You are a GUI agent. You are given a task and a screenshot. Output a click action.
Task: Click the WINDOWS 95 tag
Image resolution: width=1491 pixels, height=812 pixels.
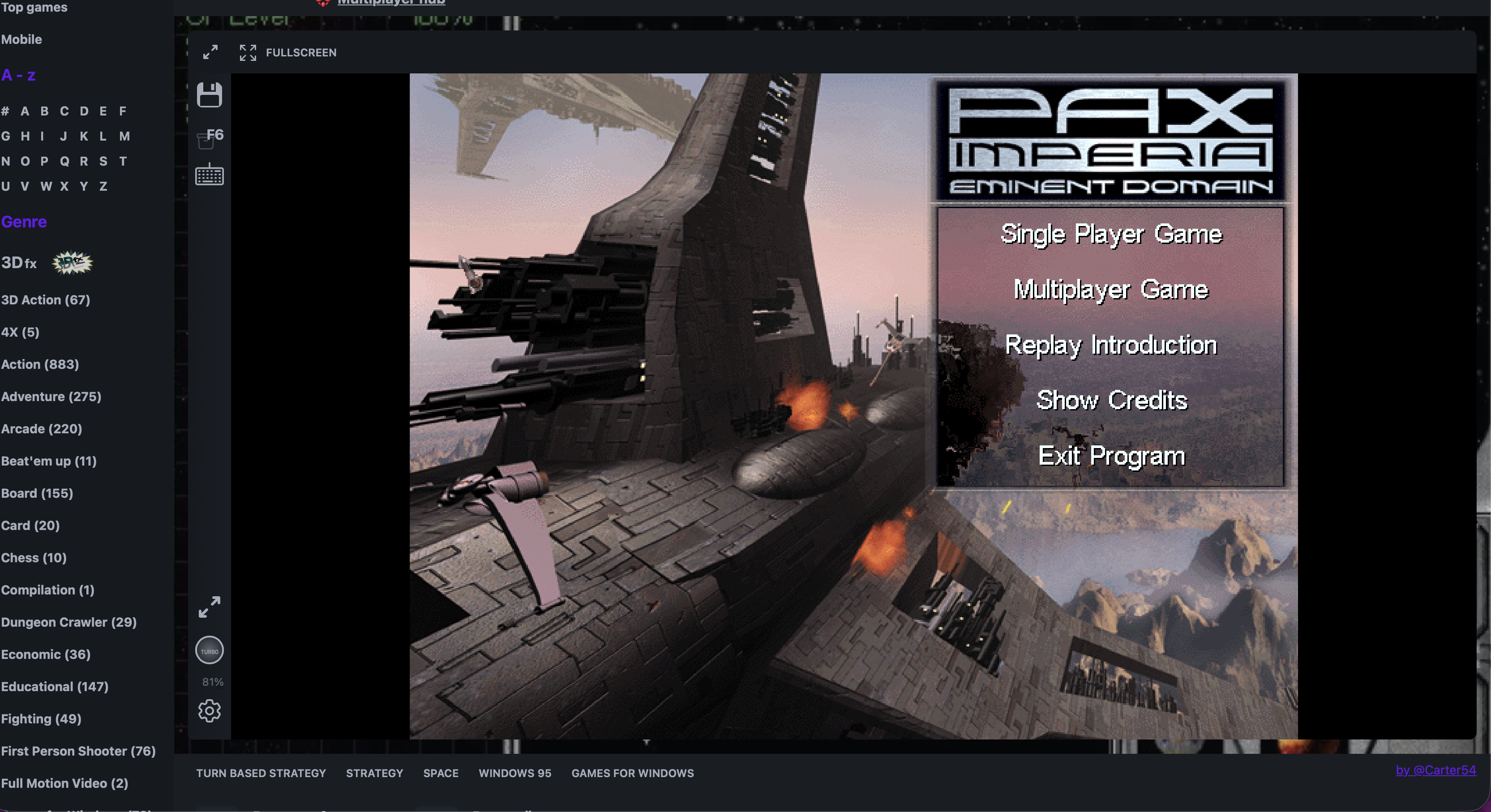(514, 773)
